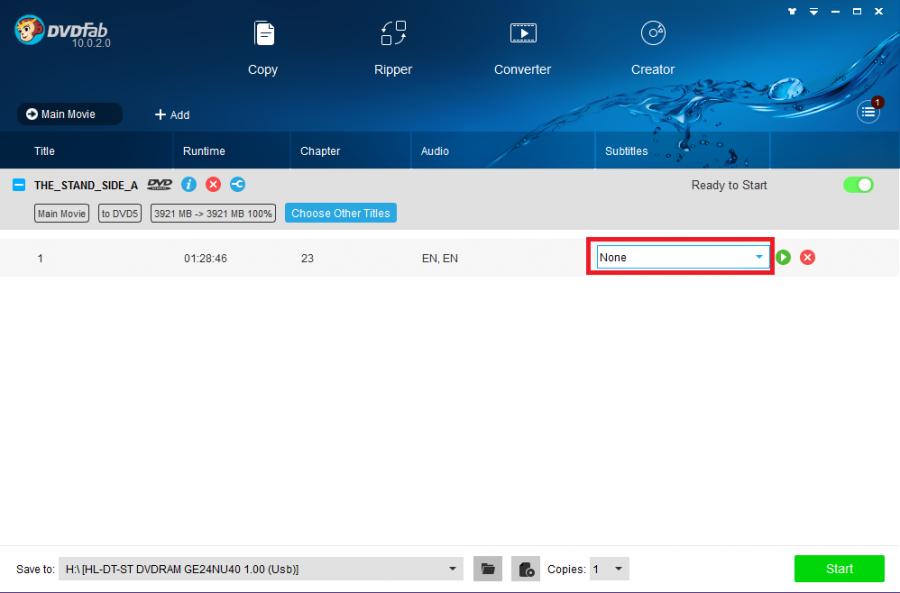Click the green Start button

coord(839,568)
